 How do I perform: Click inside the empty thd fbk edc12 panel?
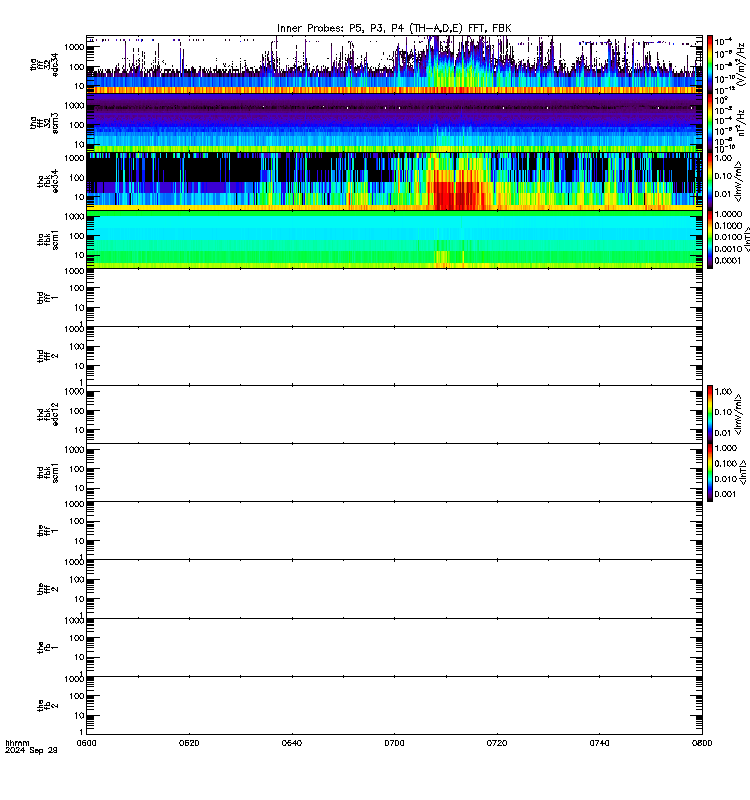coord(394,414)
